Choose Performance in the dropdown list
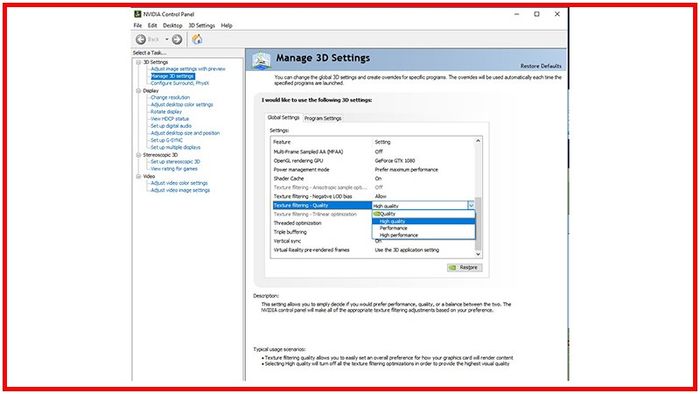Screen dimensions: 700x394 [x=423, y=228]
